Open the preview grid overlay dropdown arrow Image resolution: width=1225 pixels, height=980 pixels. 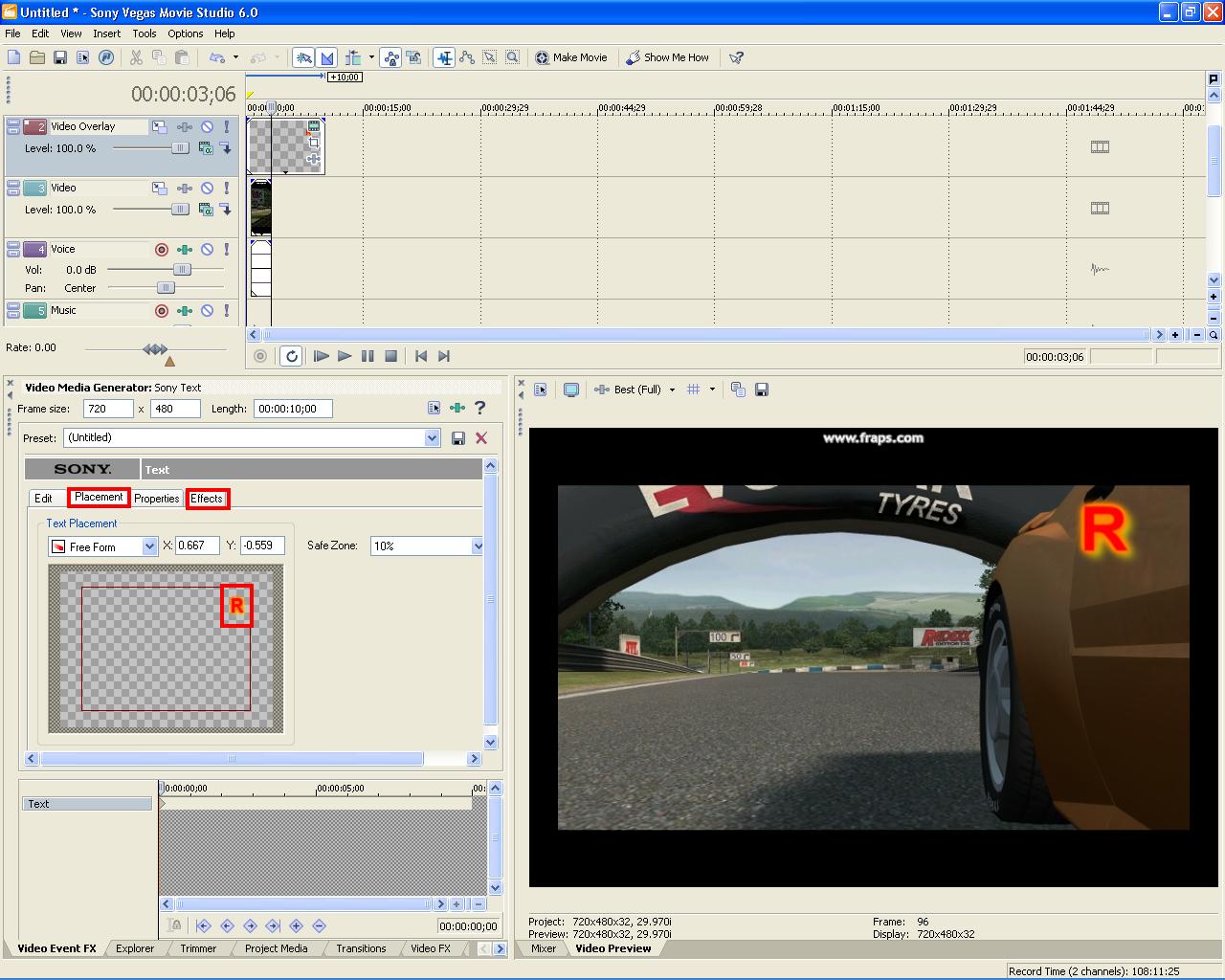tap(712, 390)
